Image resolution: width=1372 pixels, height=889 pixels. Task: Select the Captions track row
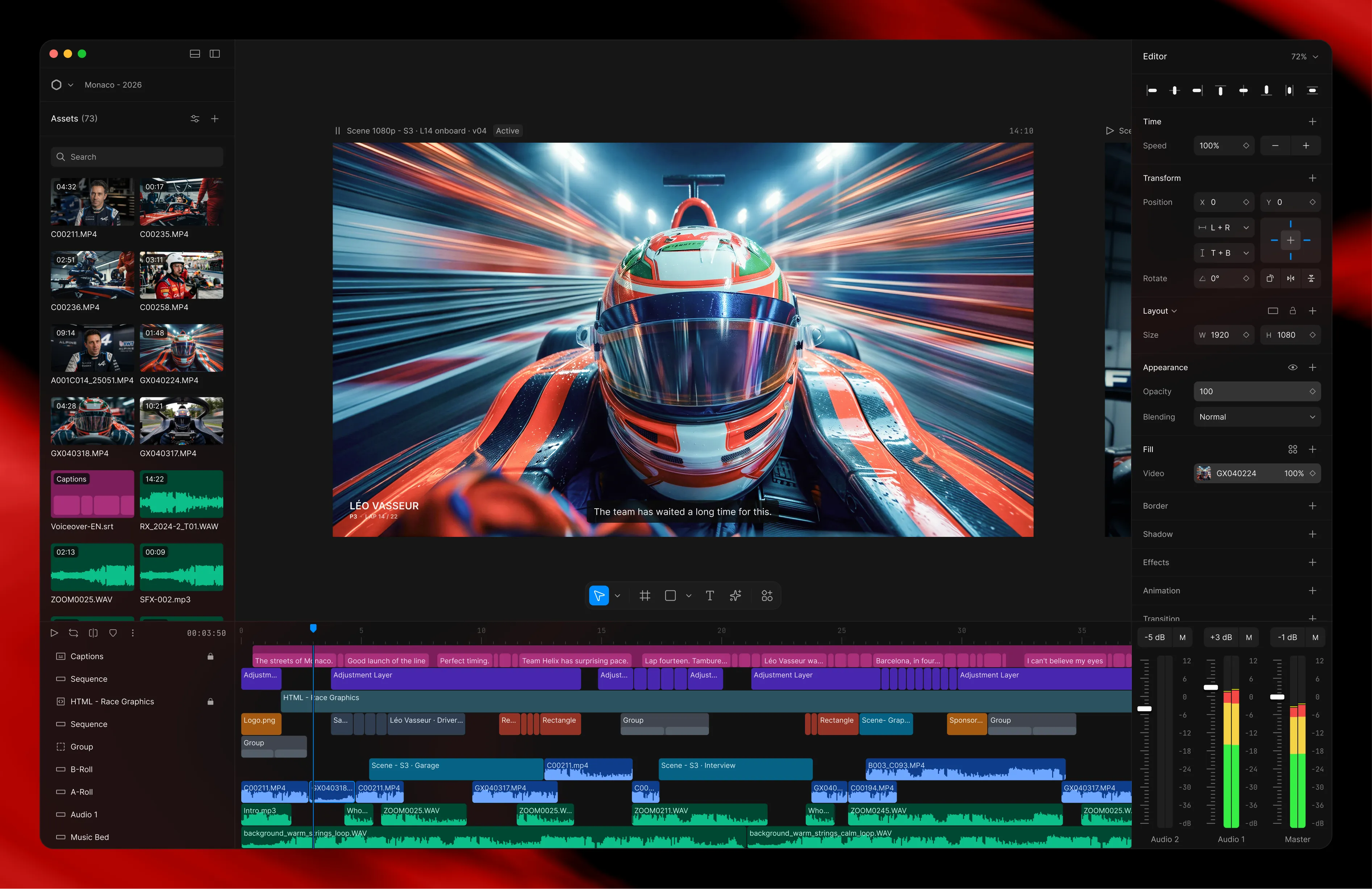137,657
